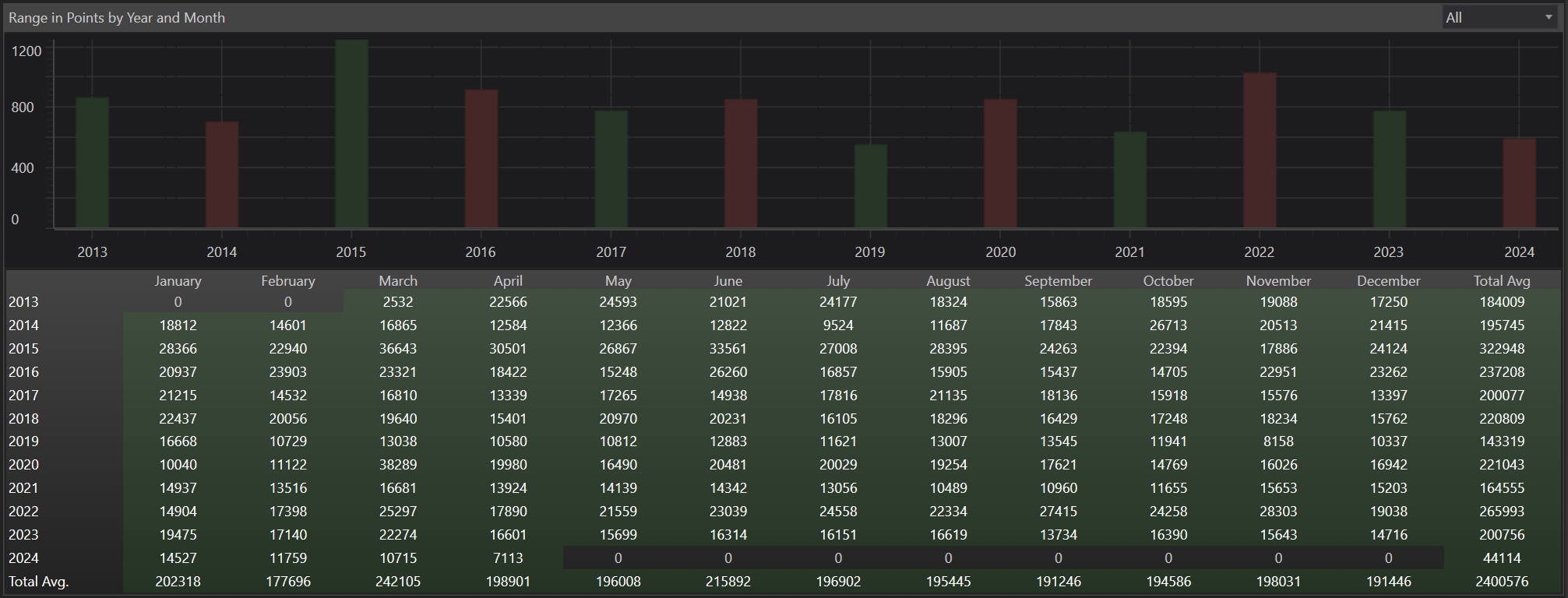1568x598 pixels.
Task: Select the 2021 row label in table
Action: [x=23, y=488]
